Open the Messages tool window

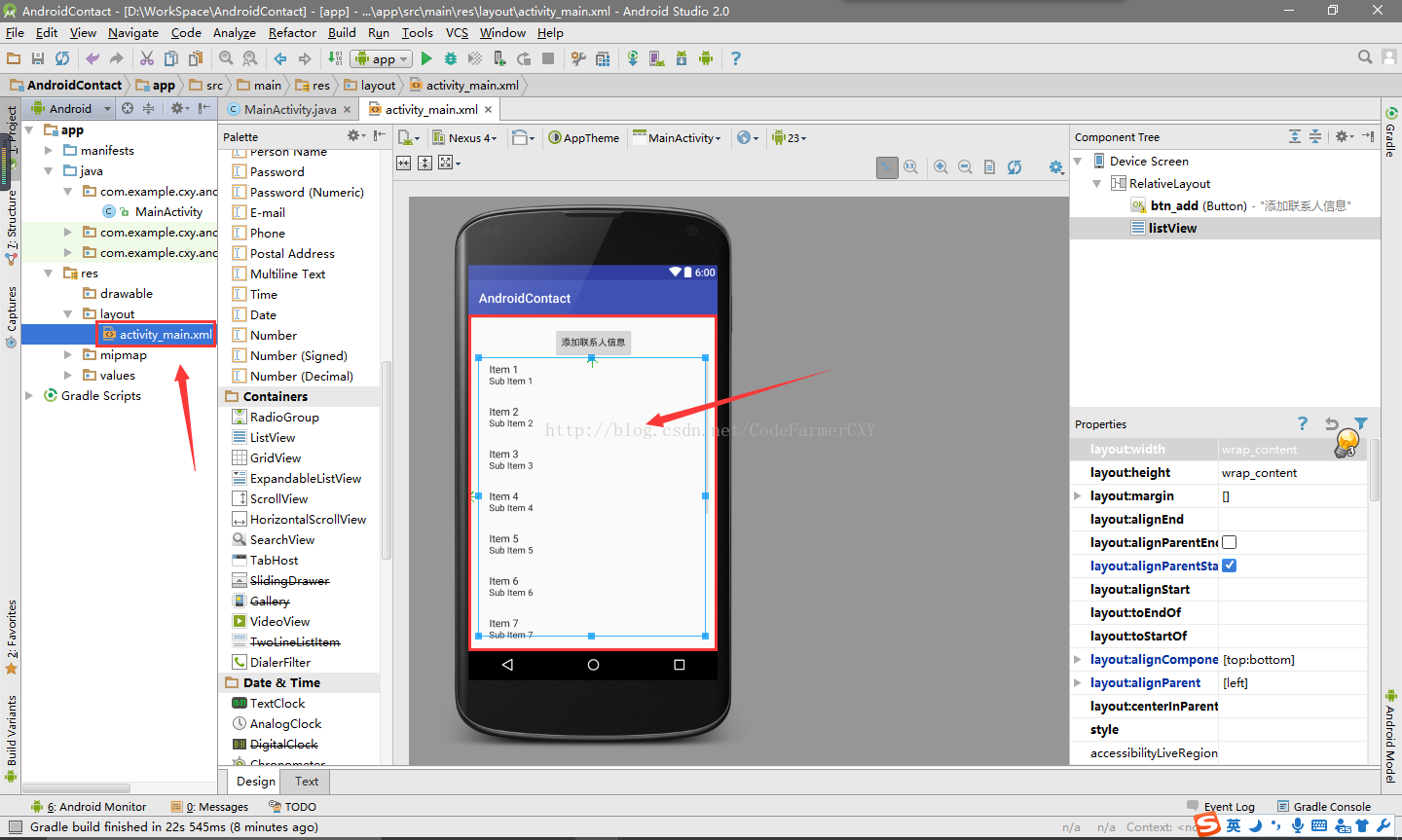[210, 807]
